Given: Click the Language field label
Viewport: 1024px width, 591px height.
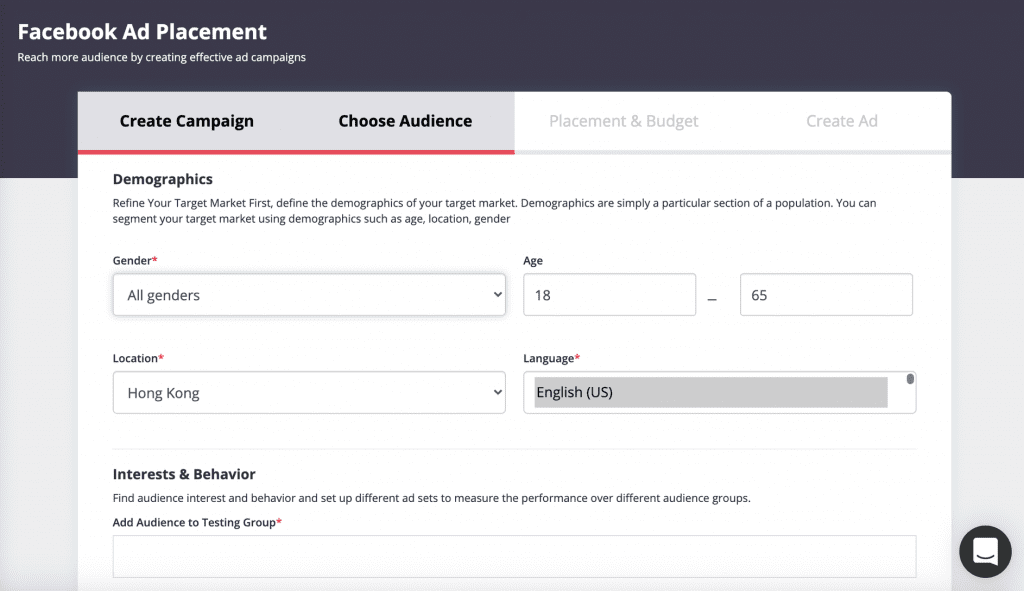Looking at the screenshot, I should (x=552, y=359).
